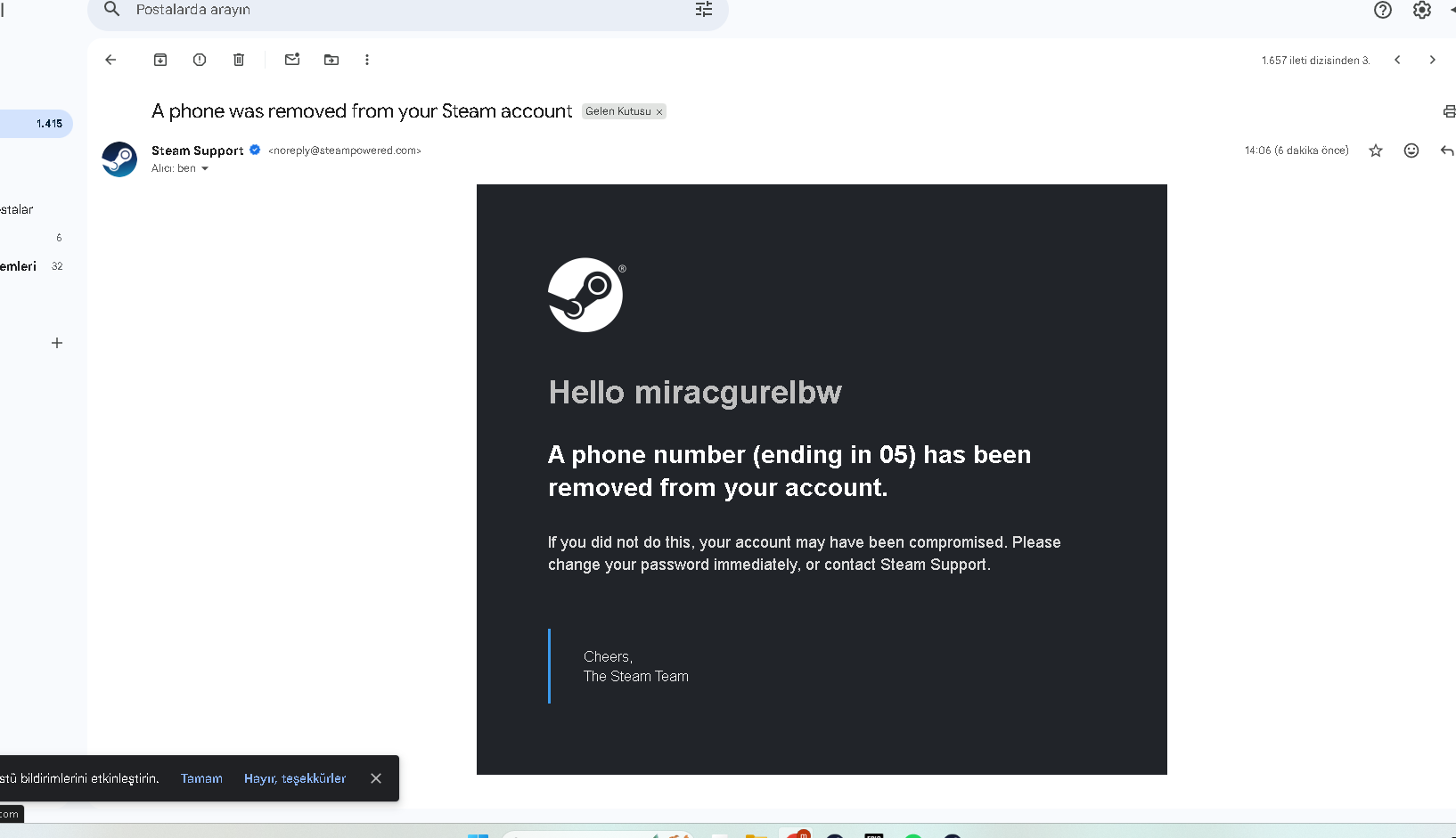Image resolution: width=1456 pixels, height=838 pixels.
Task: Mark the email as unread
Action: [292, 60]
